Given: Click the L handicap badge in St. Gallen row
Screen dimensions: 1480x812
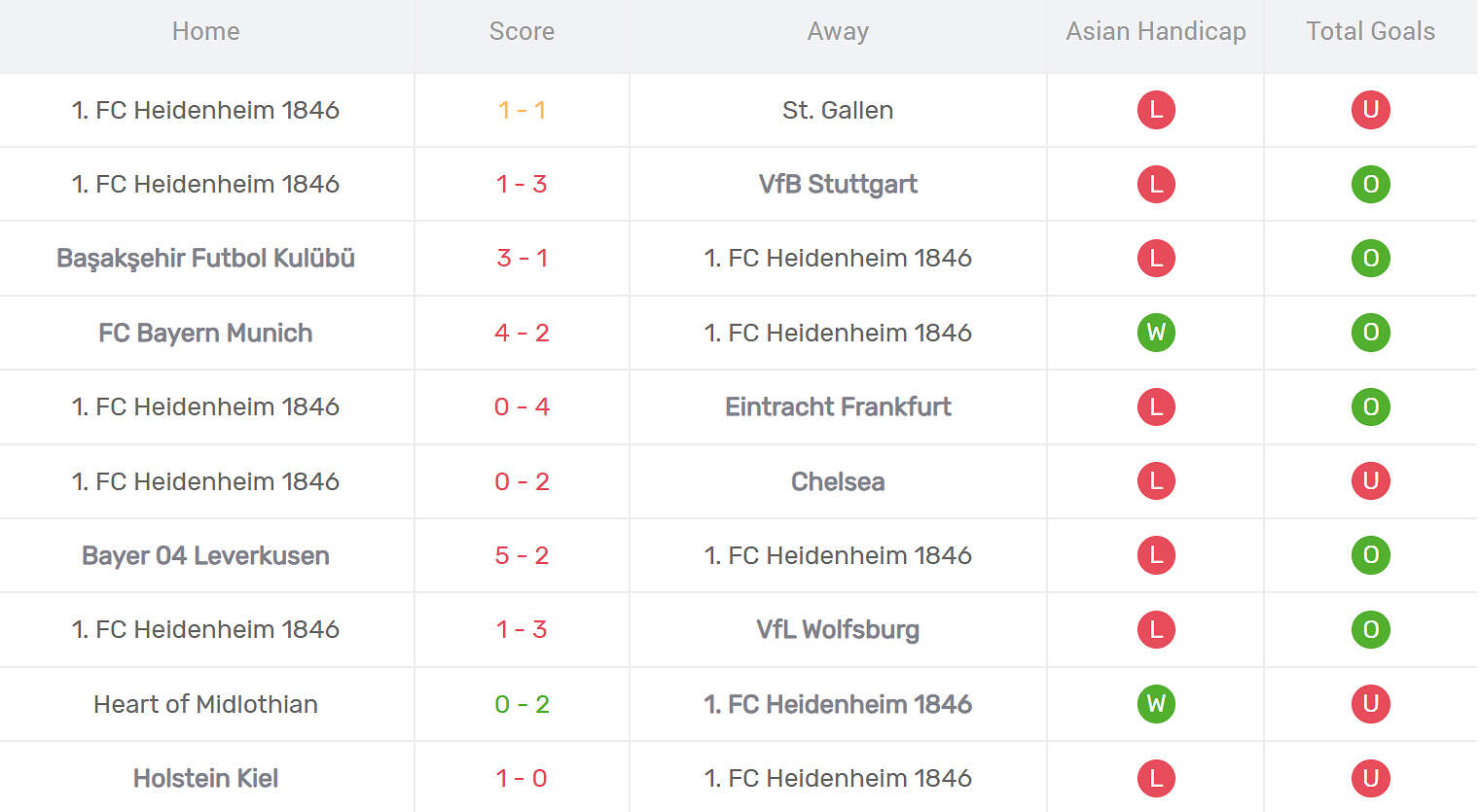Looking at the screenshot, I should coord(1156,110).
